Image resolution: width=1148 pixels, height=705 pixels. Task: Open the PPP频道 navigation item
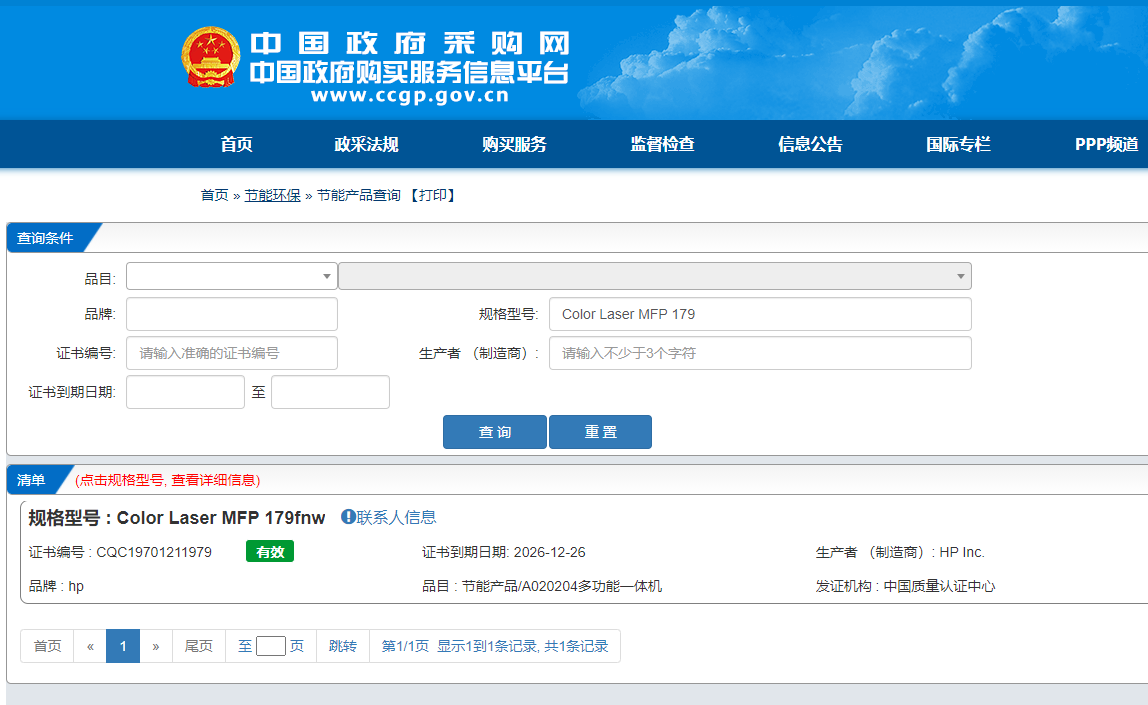coord(1106,144)
